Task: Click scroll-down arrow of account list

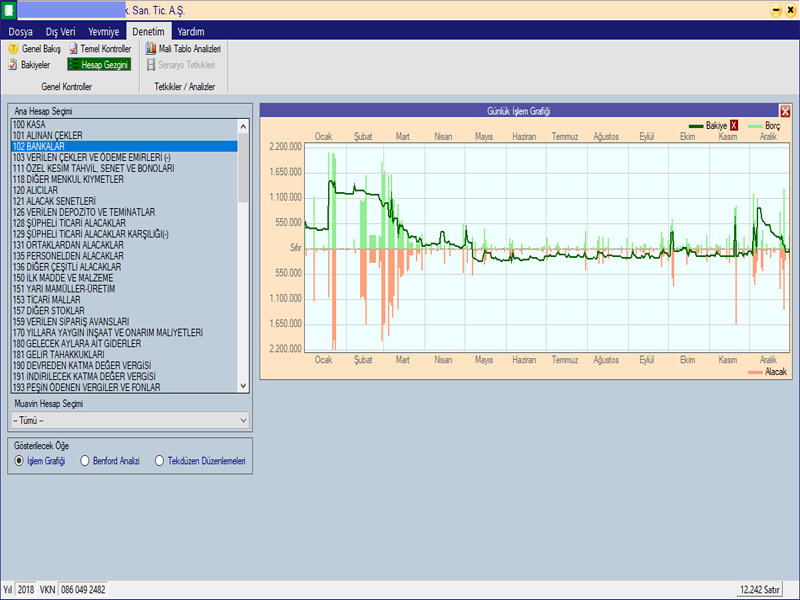Action: 243,386
